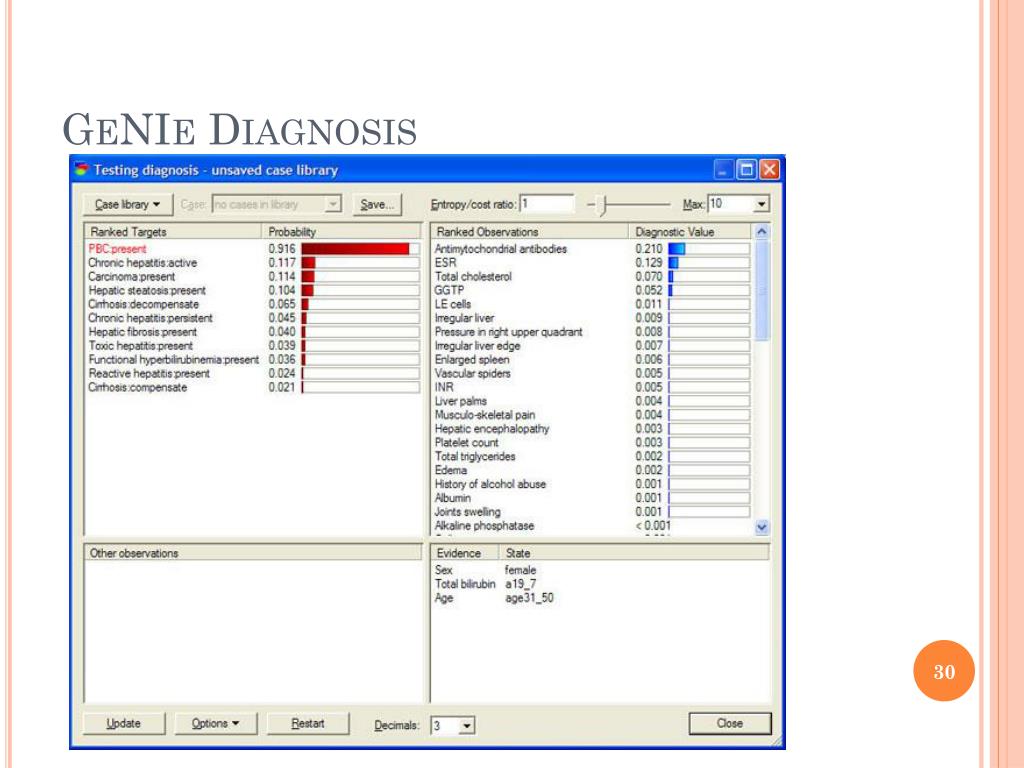The image size is (1024, 768).
Task: Select the INR observation
Action: coord(592,387)
